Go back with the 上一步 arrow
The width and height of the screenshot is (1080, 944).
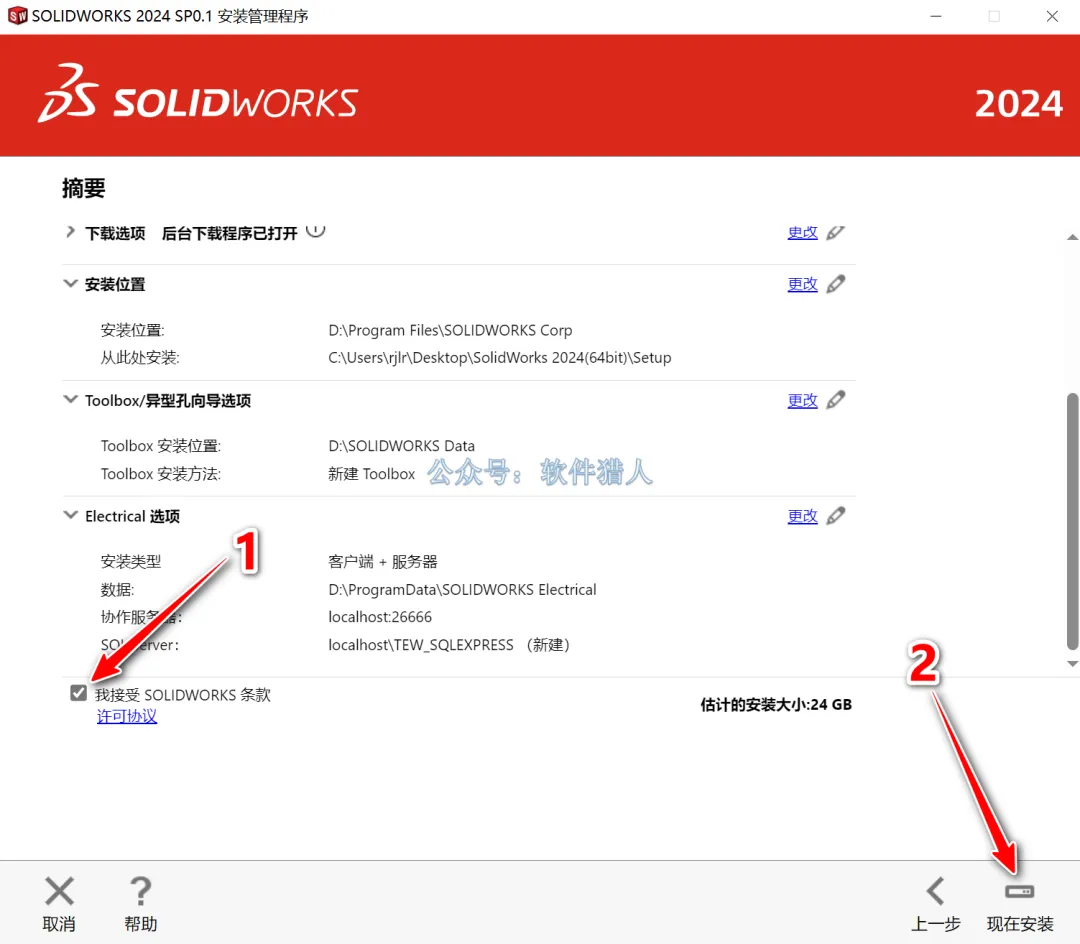pyautogui.click(x=935, y=891)
